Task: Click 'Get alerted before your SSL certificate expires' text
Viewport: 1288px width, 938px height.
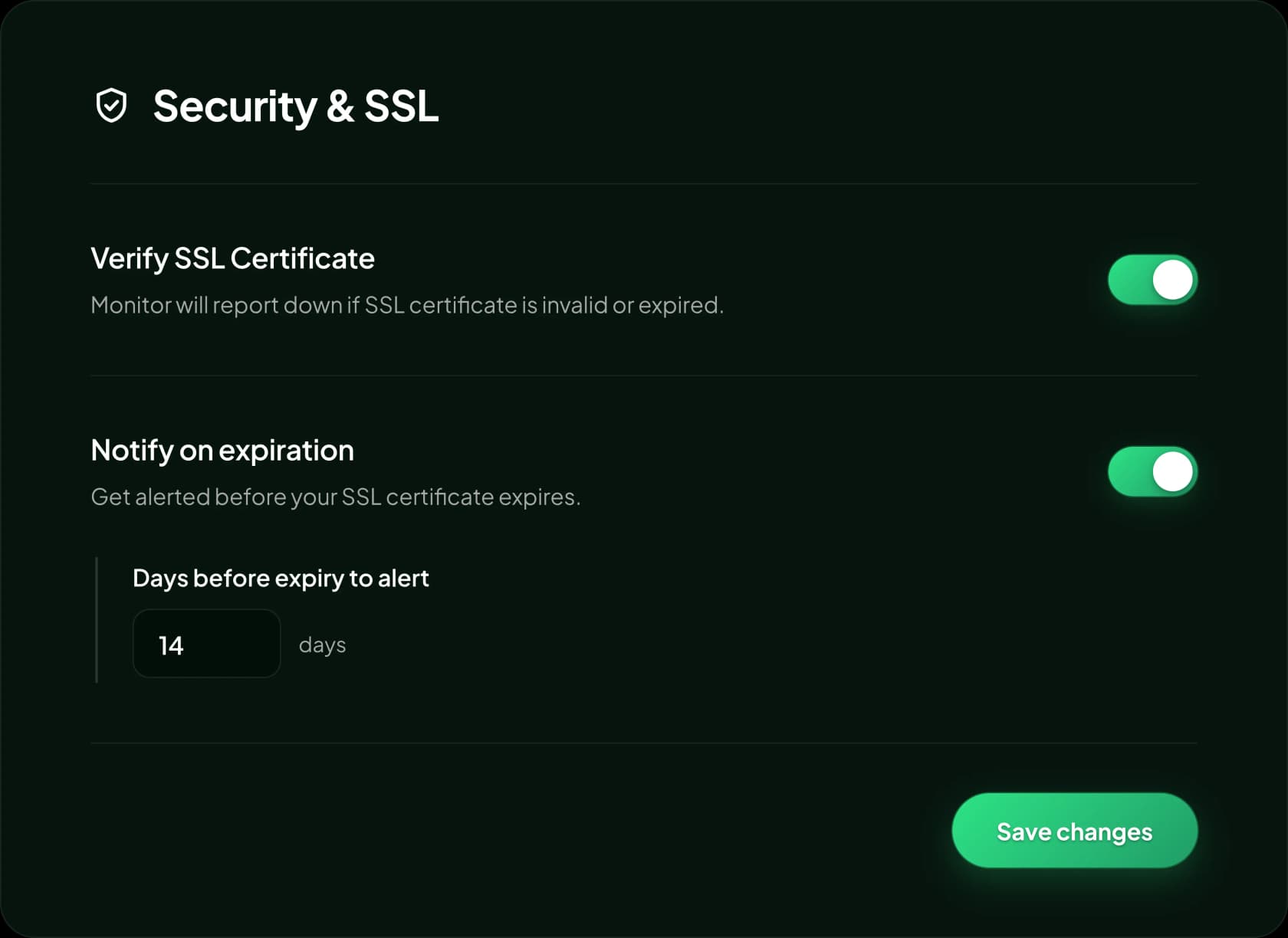Action: click(336, 497)
